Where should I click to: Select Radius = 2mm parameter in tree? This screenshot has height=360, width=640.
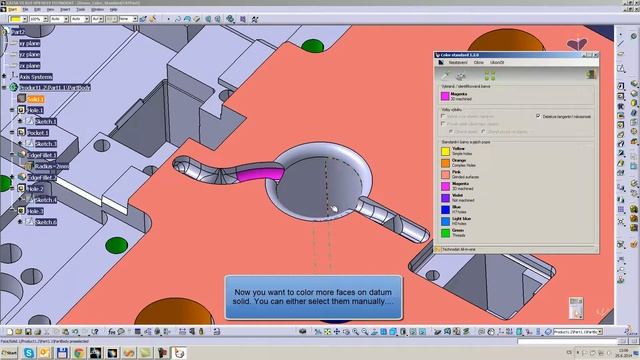(x=51, y=167)
